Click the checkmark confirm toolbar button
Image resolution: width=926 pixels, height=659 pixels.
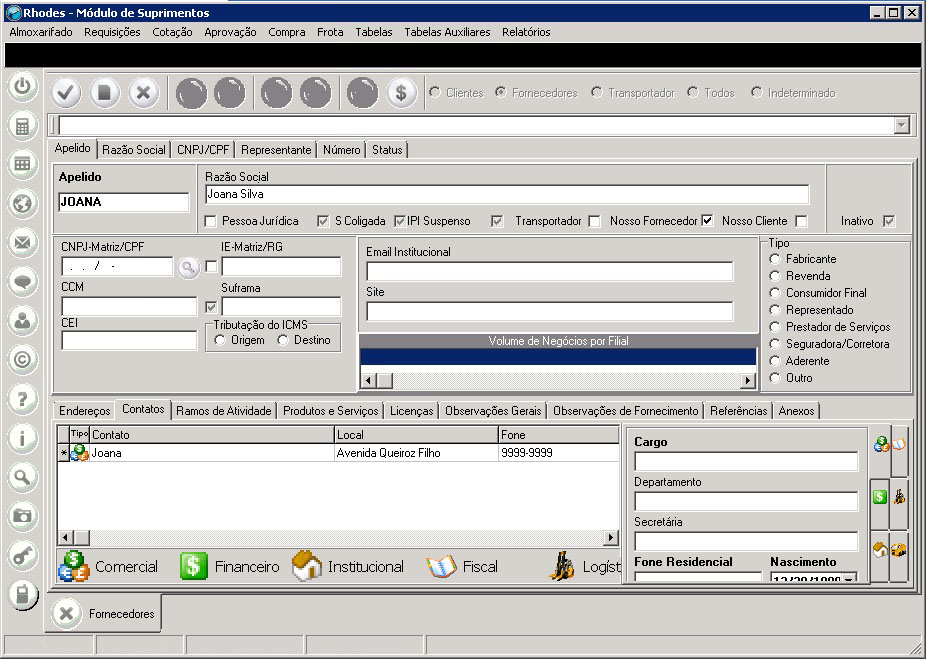(x=66, y=93)
